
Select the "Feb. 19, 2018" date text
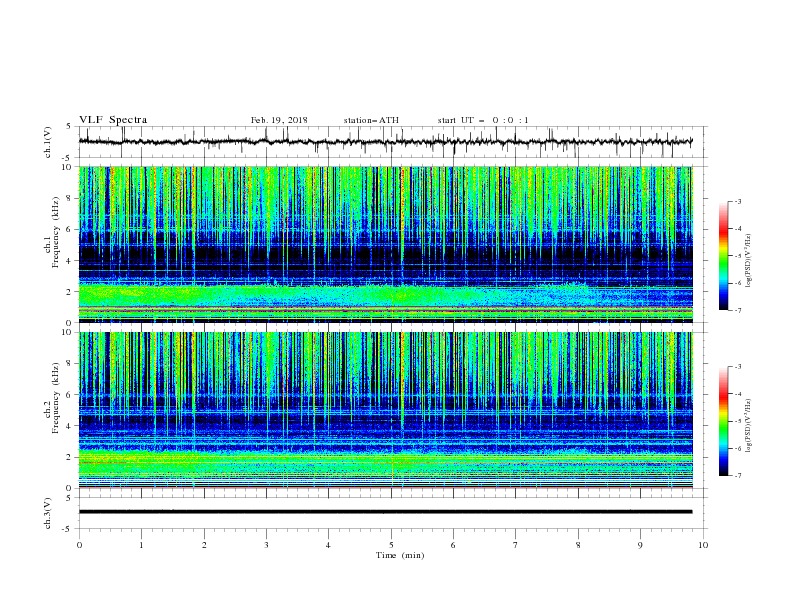point(279,120)
